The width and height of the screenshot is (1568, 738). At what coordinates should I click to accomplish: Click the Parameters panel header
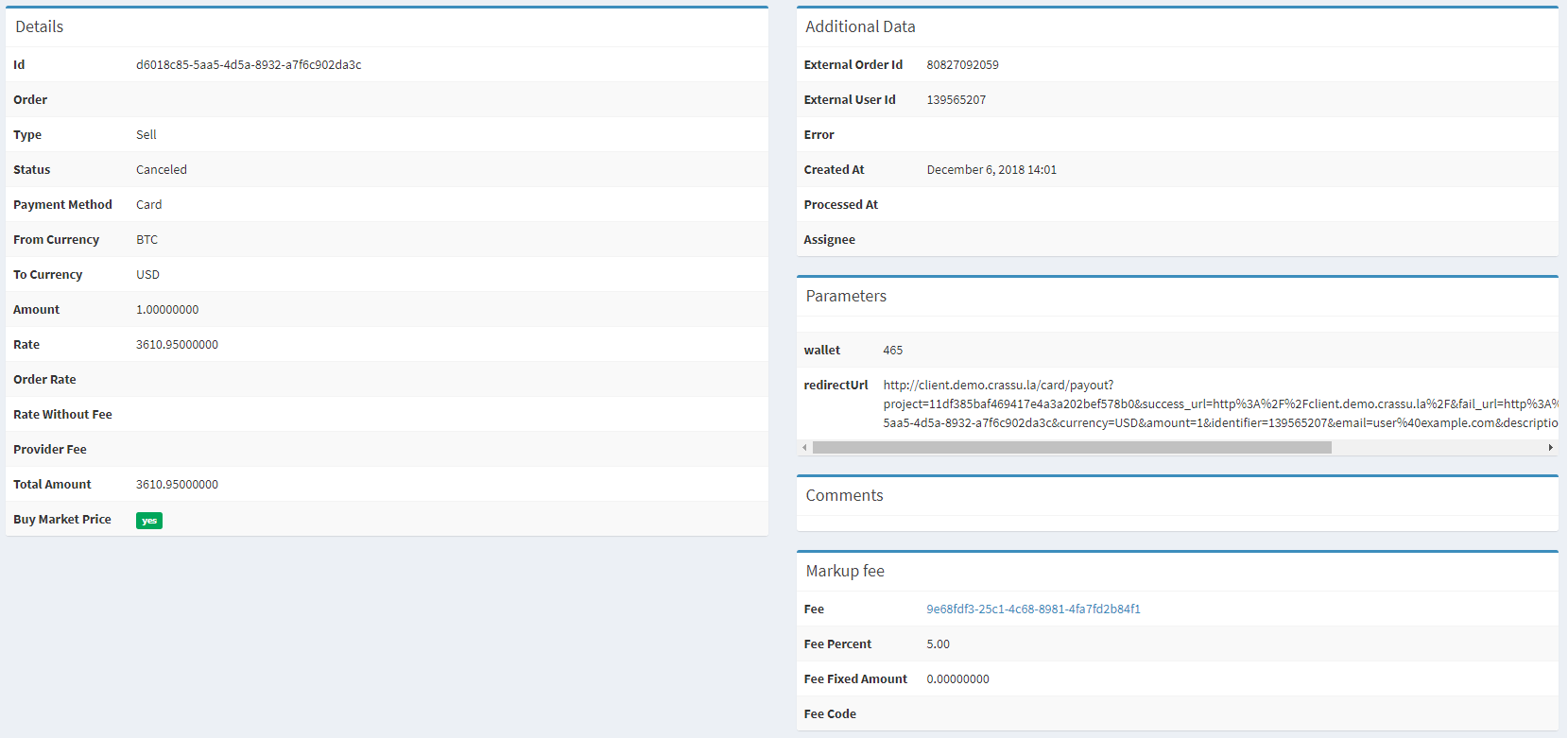pyautogui.click(x=846, y=297)
